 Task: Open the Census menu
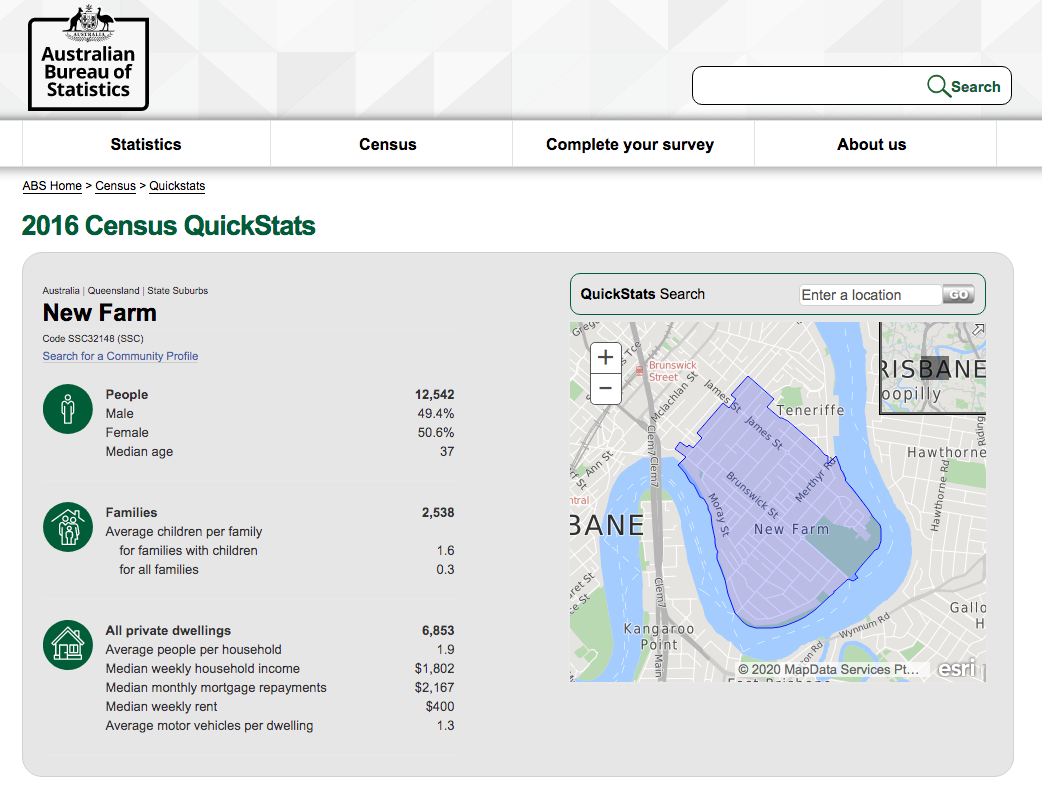(388, 144)
